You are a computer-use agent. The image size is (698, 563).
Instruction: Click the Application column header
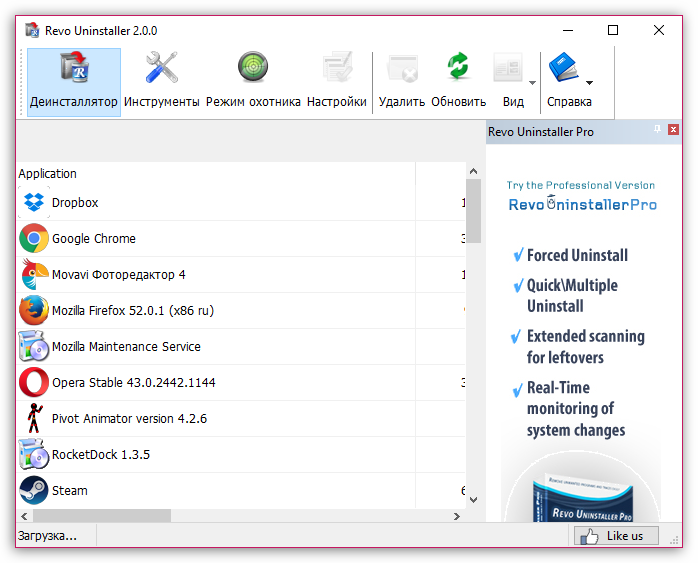48,174
